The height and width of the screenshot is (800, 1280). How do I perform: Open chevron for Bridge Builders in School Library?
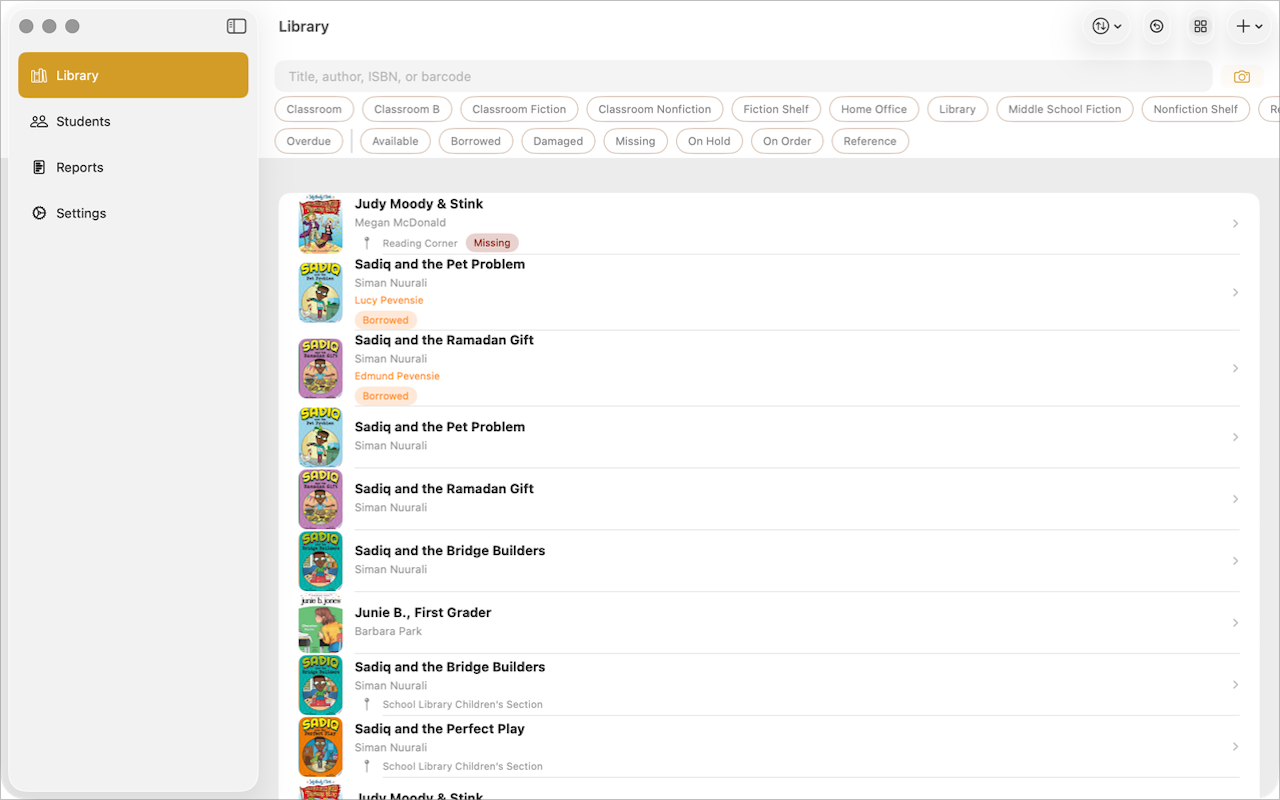[1236, 685]
